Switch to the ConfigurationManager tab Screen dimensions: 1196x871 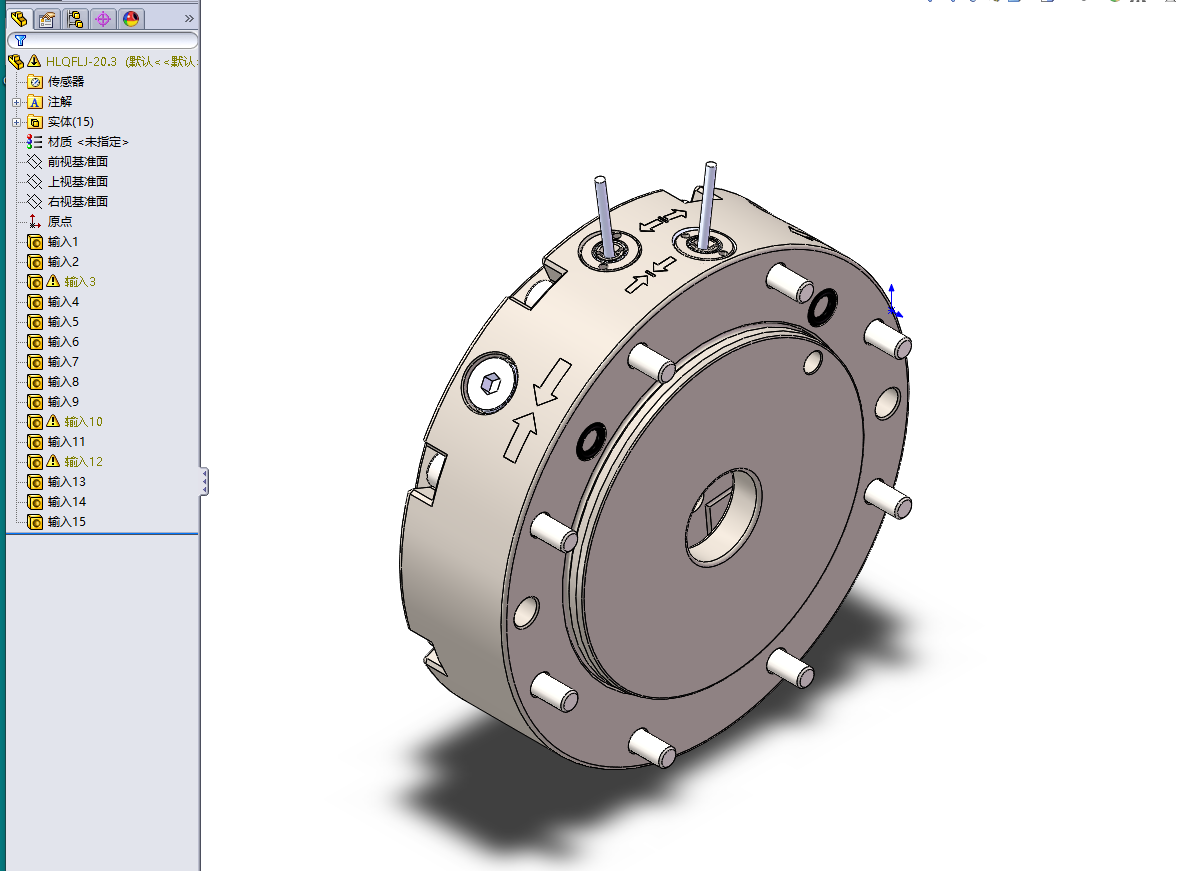click(75, 18)
